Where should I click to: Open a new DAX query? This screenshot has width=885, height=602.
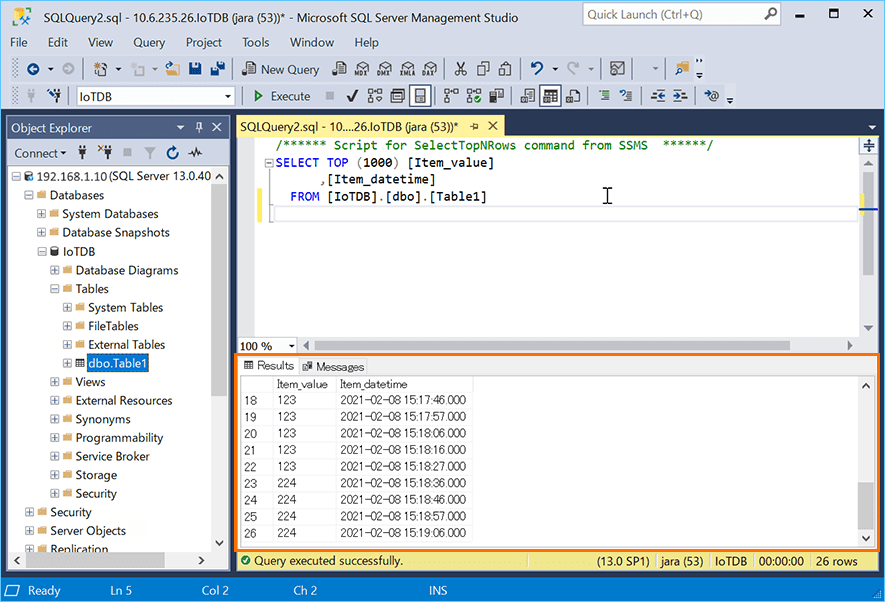pyautogui.click(x=430, y=69)
